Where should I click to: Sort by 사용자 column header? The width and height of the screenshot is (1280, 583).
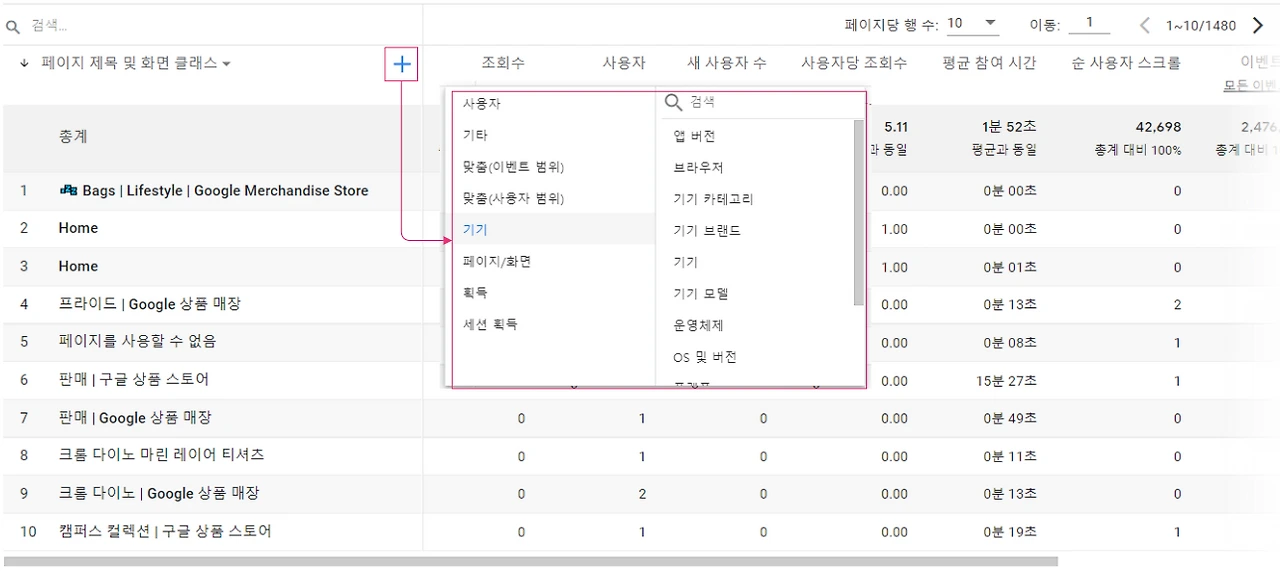(x=623, y=63)
